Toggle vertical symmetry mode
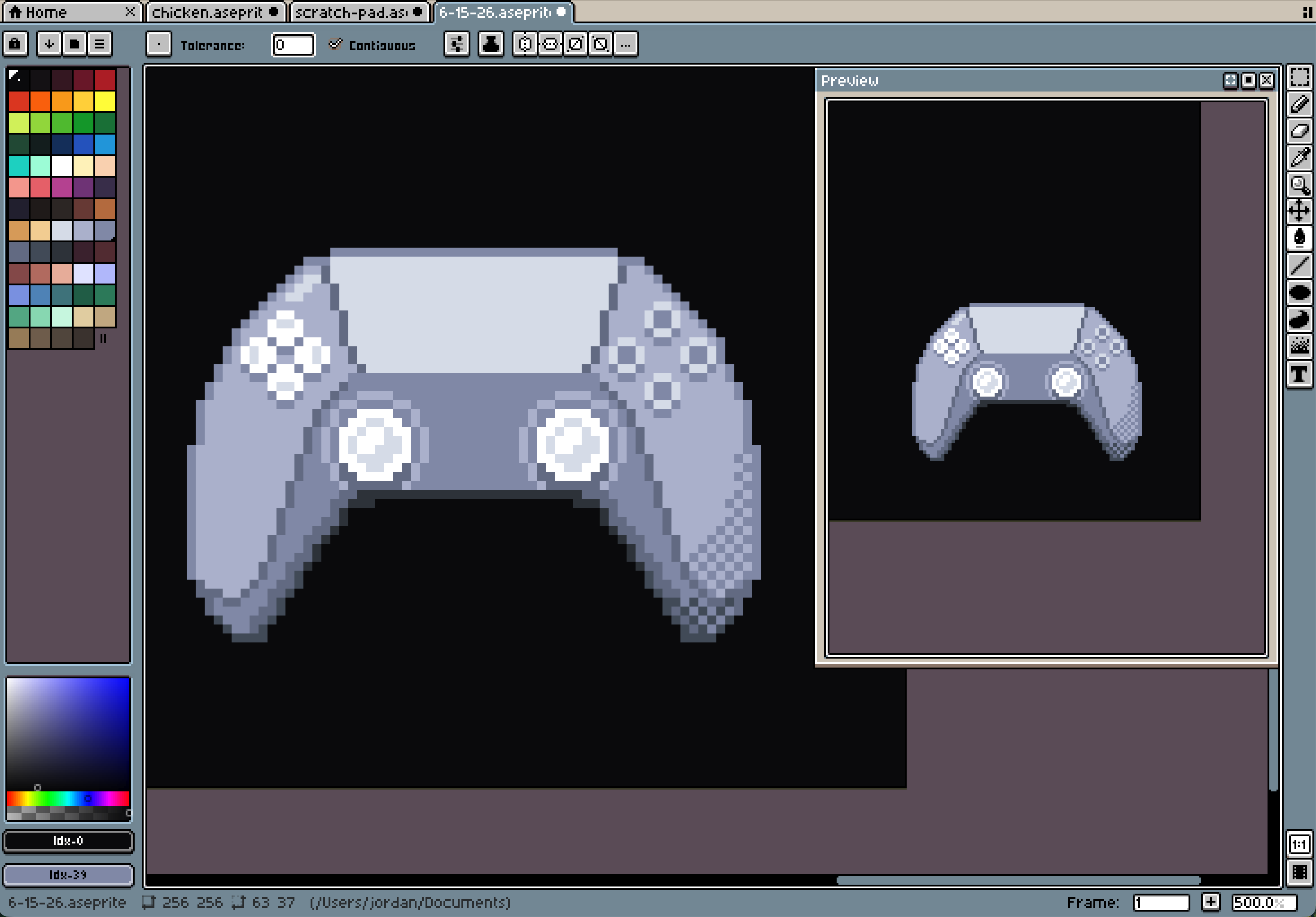 coord(550,44)
